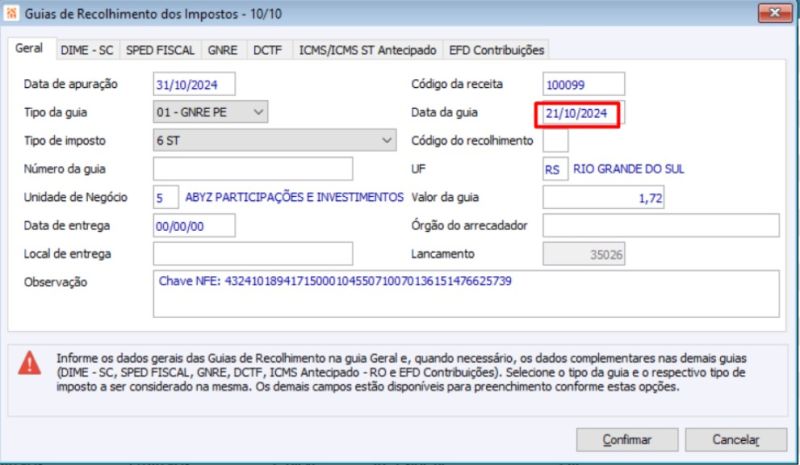
Task: Click the Valor da guia field
Action: (604, 198)
